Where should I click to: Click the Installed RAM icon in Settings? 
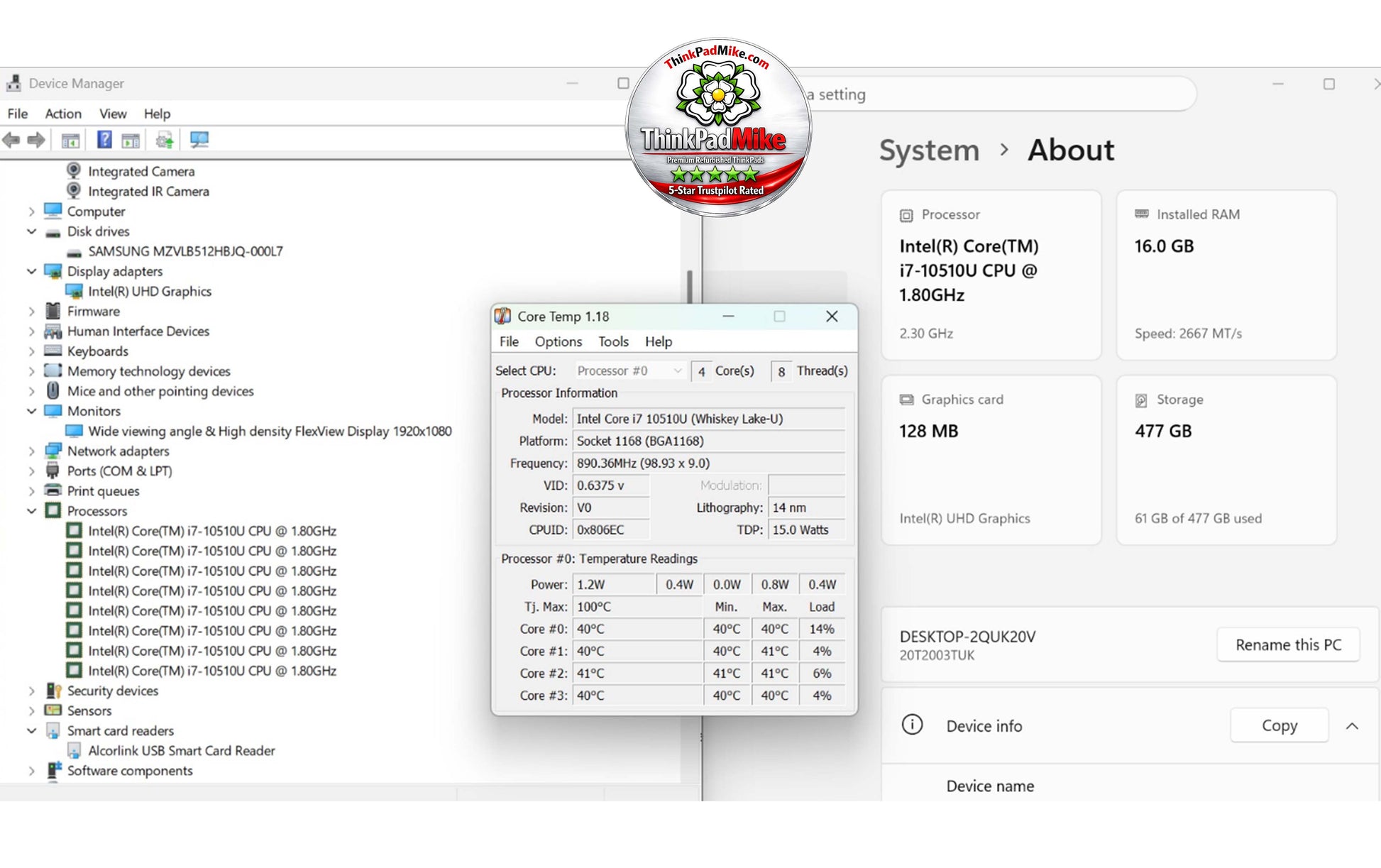[x=1141, y=214]
